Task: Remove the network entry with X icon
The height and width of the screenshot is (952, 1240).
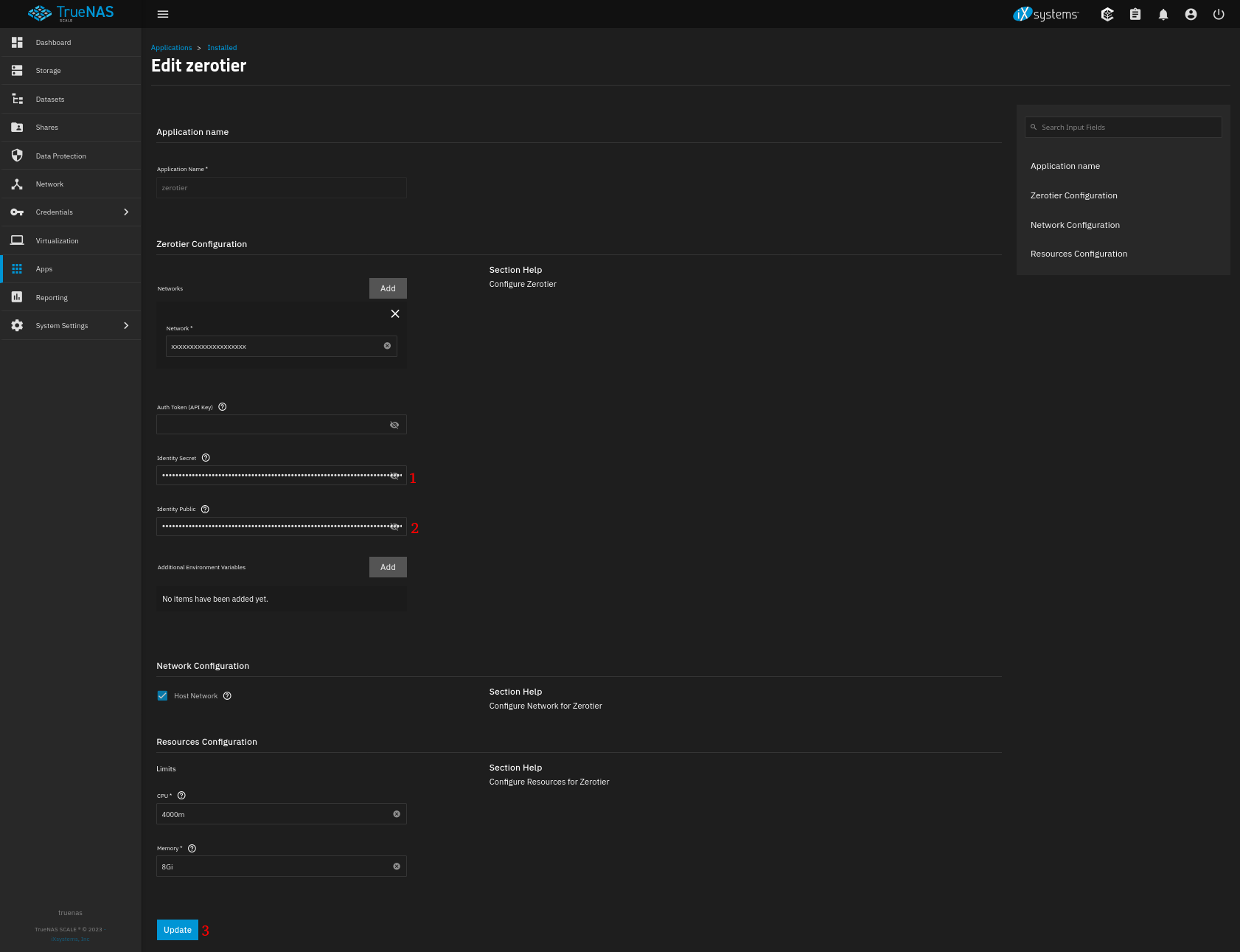Action: 395,314
